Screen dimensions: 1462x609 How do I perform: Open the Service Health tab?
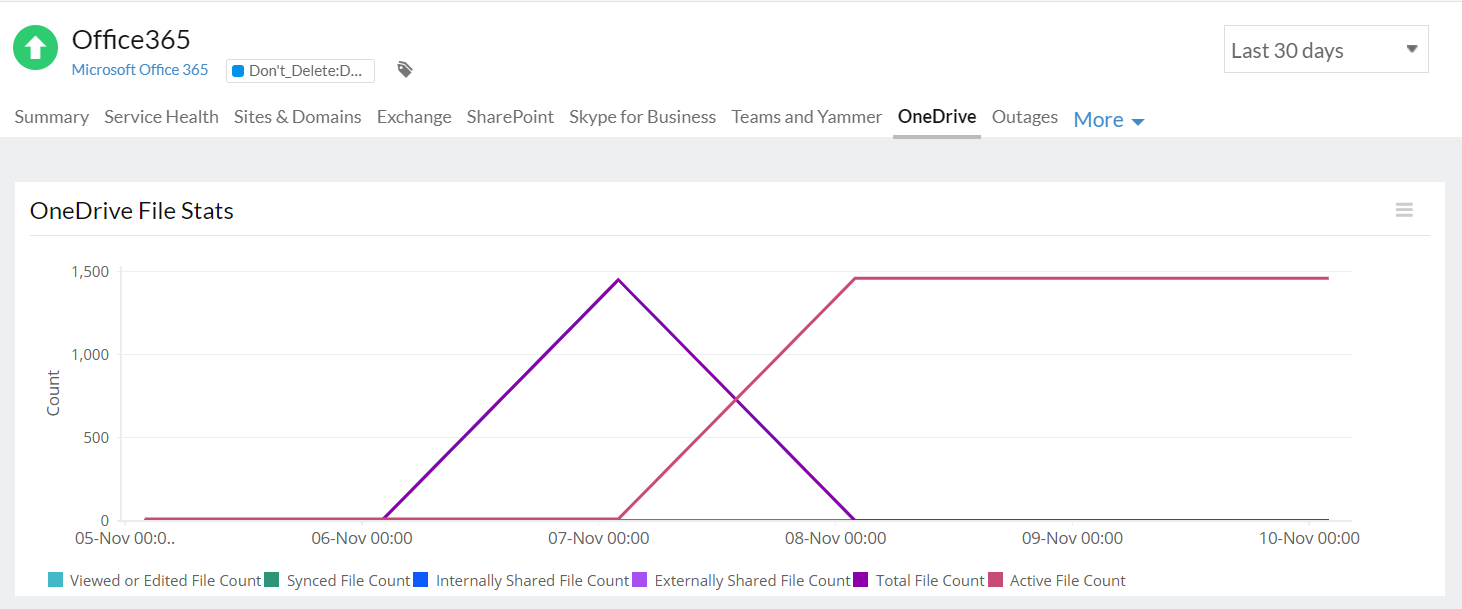161,117
